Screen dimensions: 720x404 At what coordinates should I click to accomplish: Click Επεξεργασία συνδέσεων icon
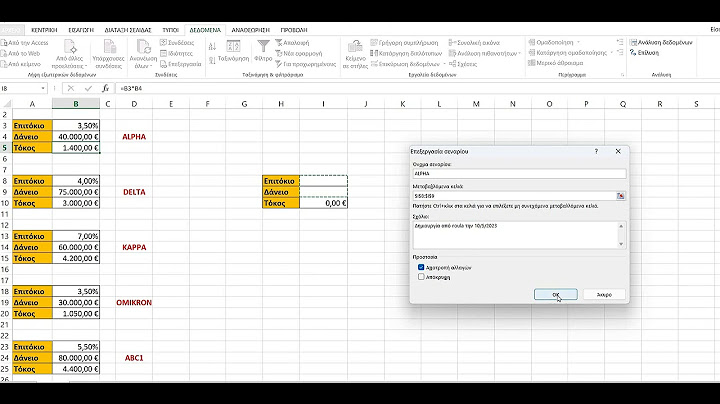(163, 64)
